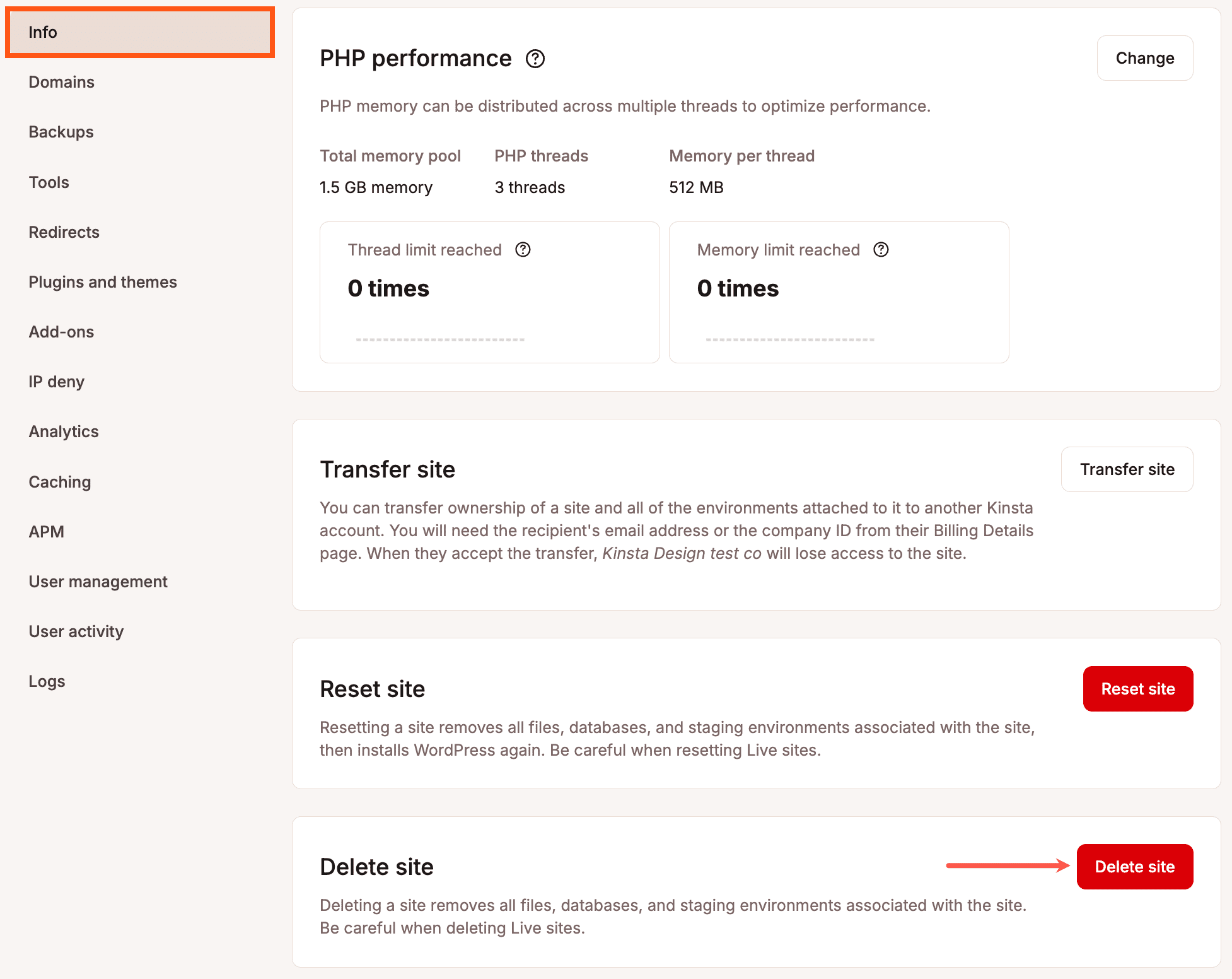Click the Memory limit reached help icon
The image size is (1232, 979).
pos(880,250)
